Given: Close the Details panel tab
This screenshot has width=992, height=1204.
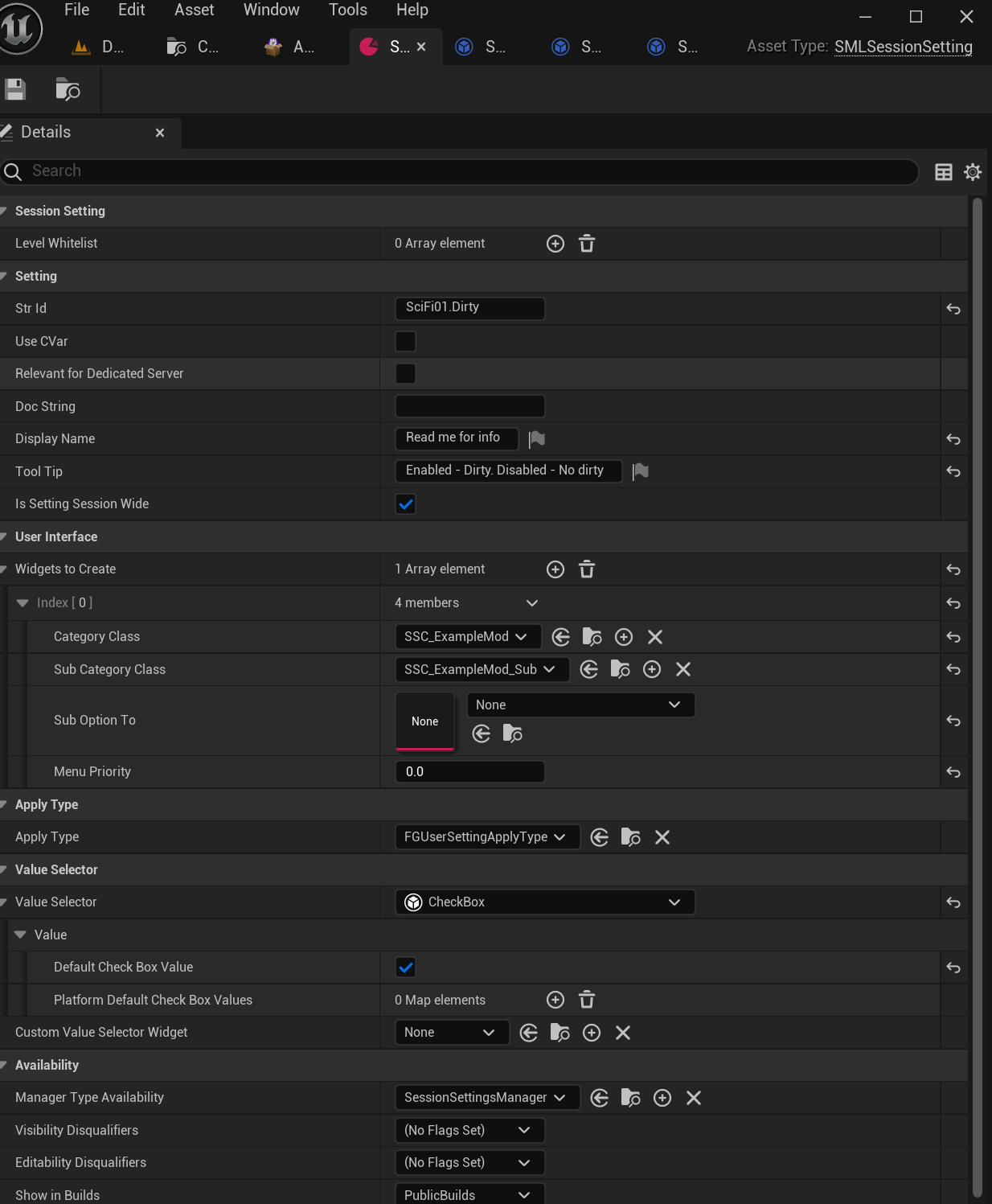Looking at the screenshot, I should [160, 133].
